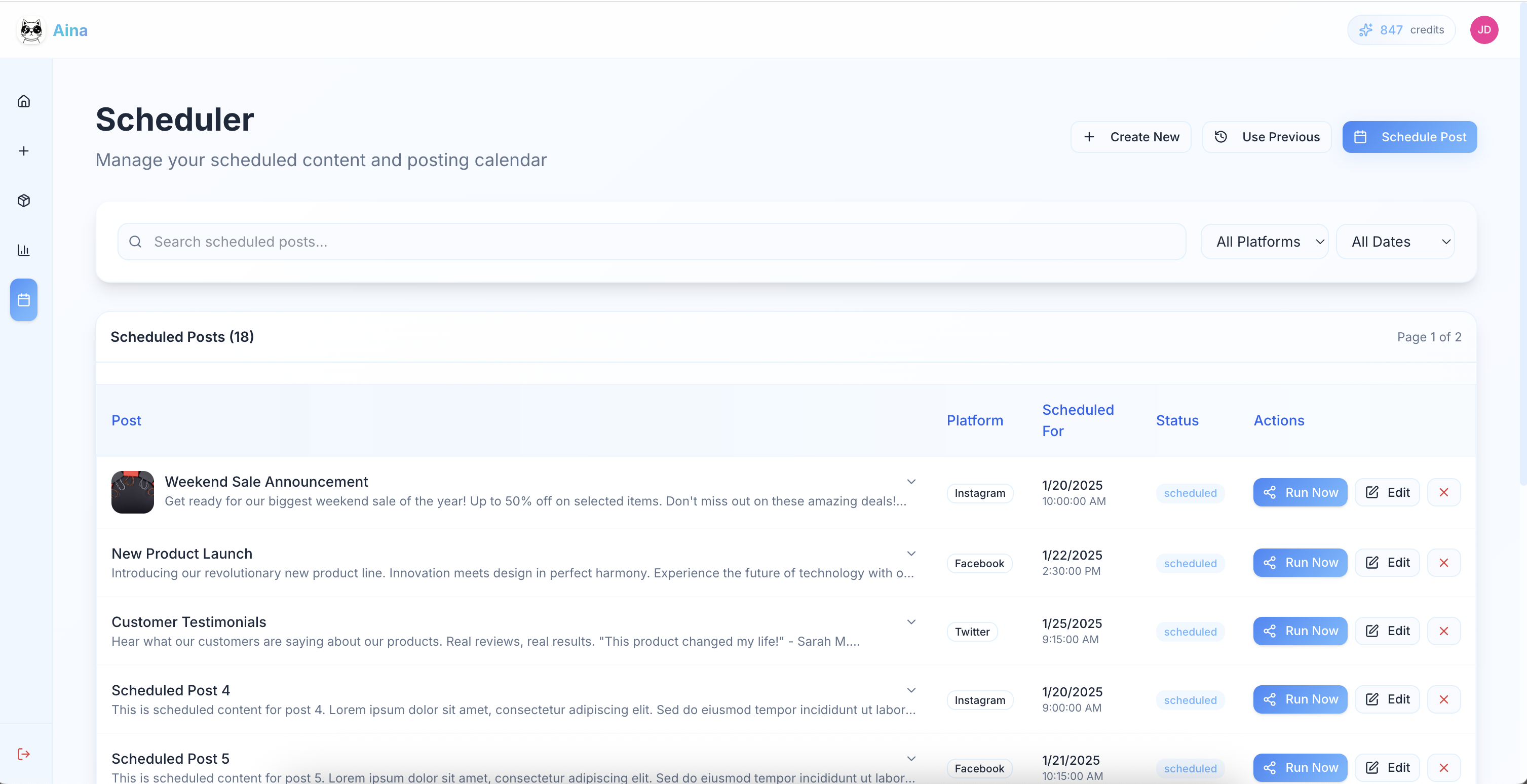Delete Weekend Sale Announcement with red X
The image size is (1527, 784).
pos(1443,492)
